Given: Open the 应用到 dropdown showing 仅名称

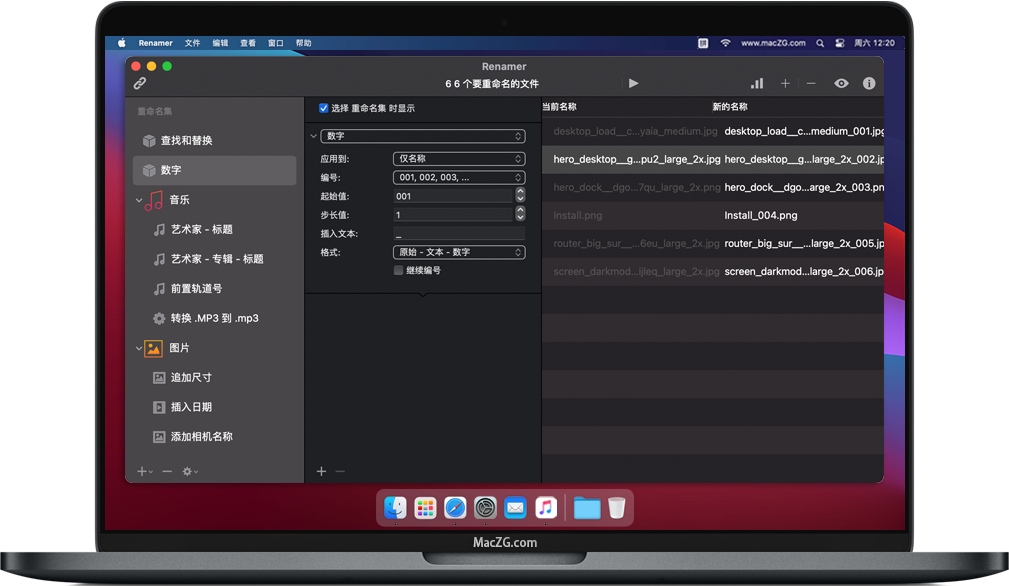Looking at the screenshot, I should (459, 159).
